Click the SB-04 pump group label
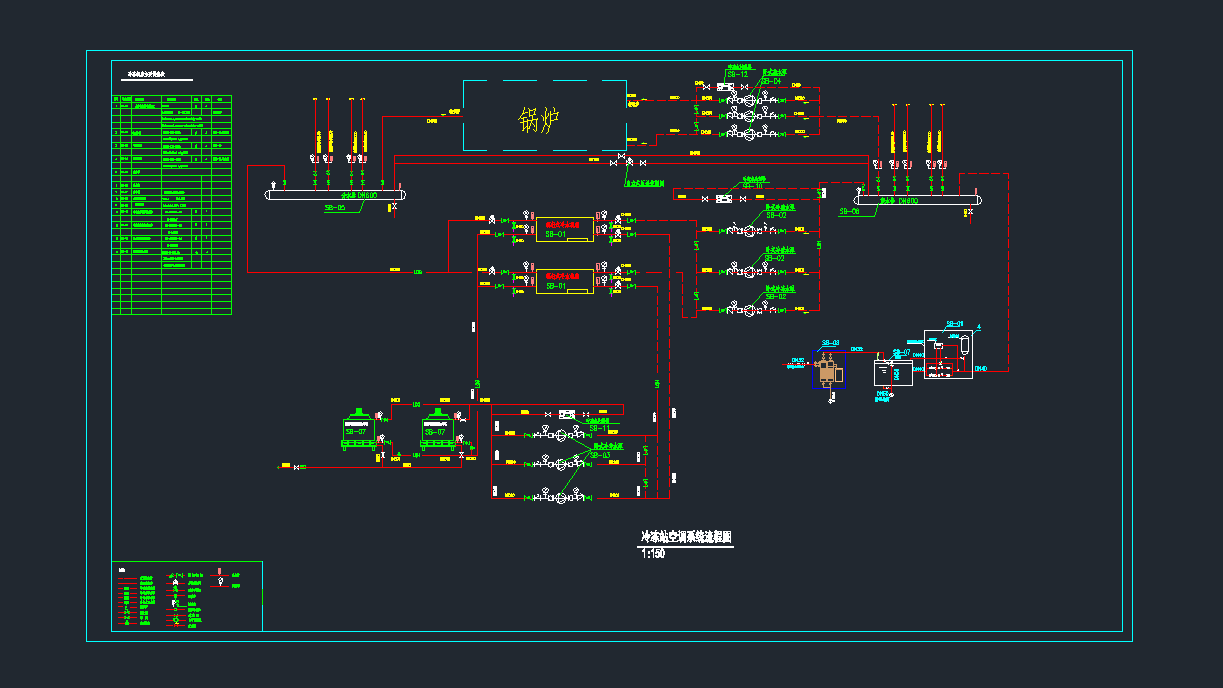 coord(771,82)
